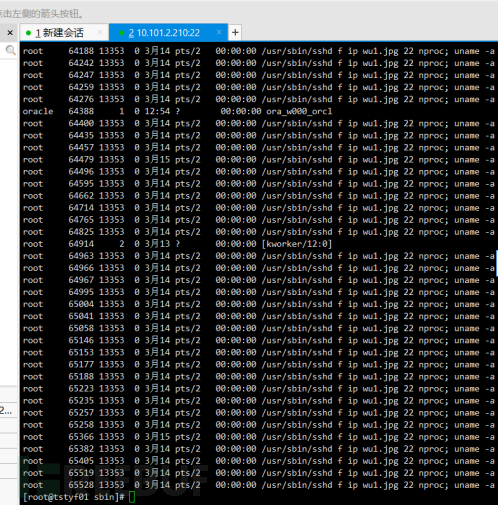Screen dimensions: 498x505
Task: Click the sshd process line with PID 64188
Action: click(259, 51)
